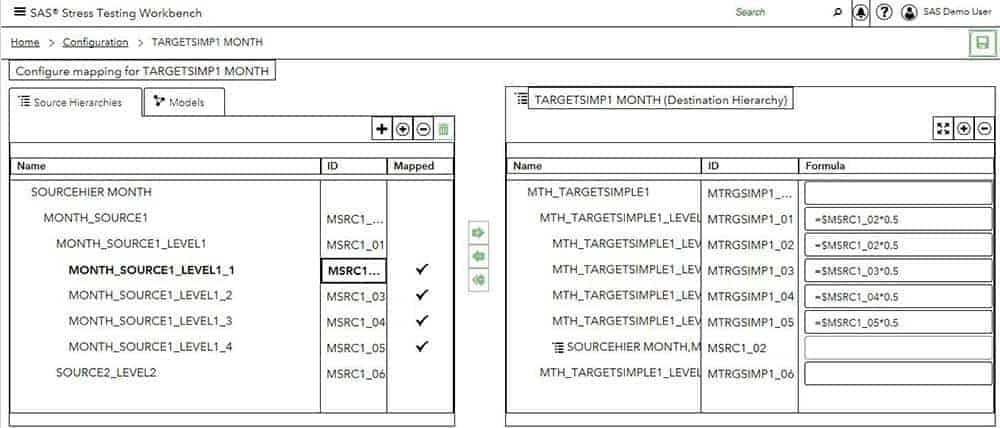
Task: Click the middle green left arrow to unmap
Action: coord(478,256)
